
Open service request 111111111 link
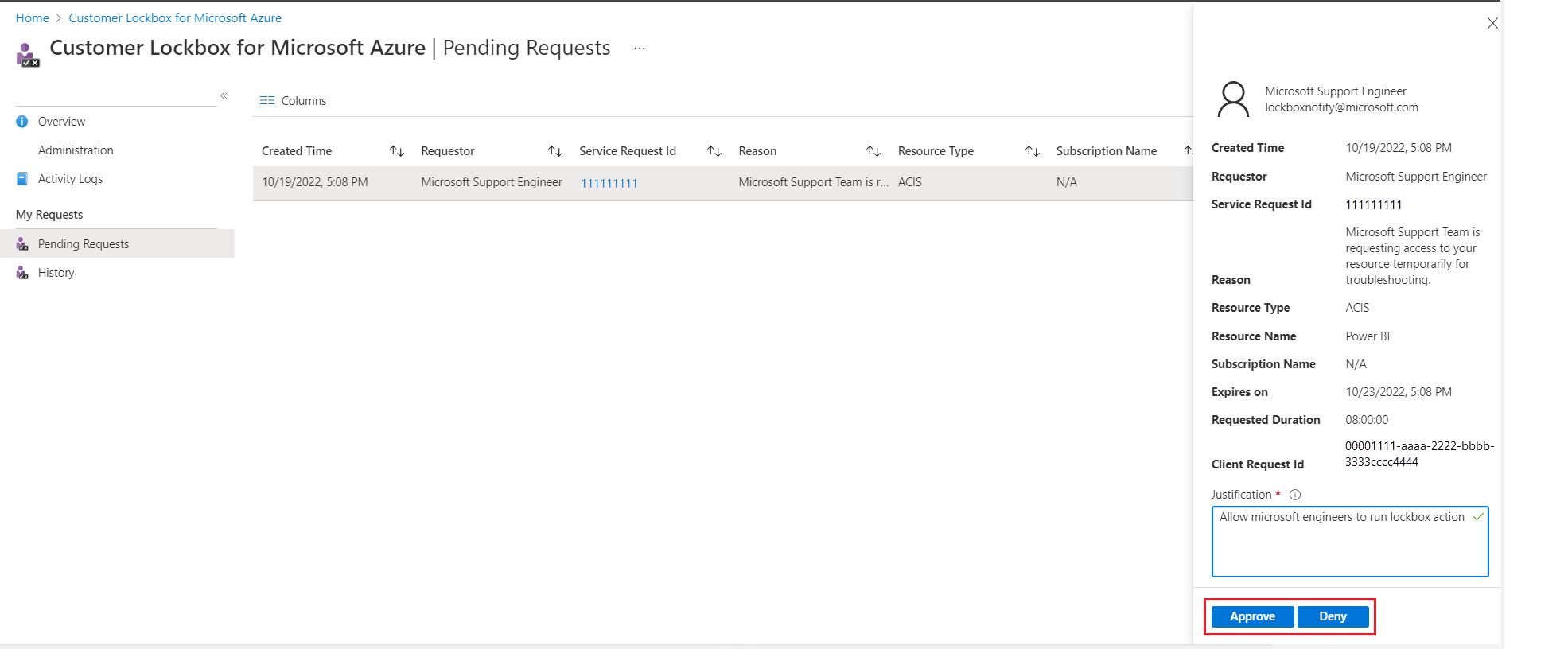[x=609, y=183]
